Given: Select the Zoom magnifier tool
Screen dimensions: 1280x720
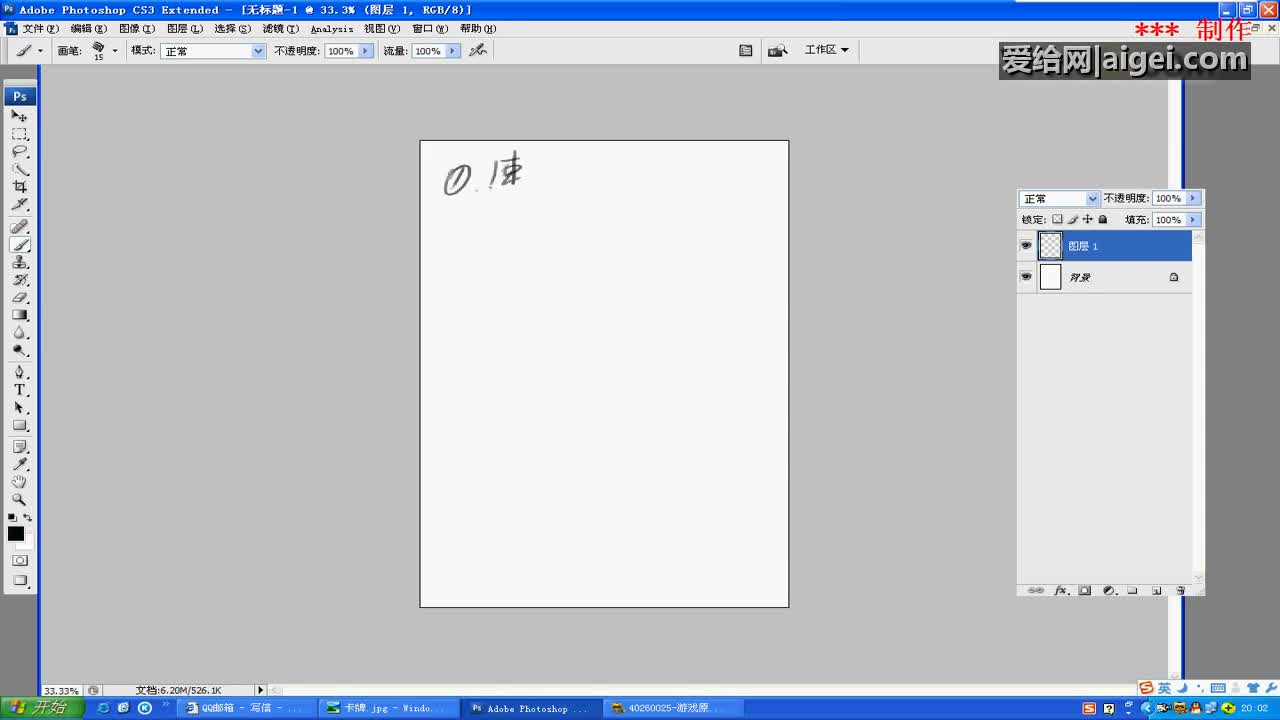Looking at the screenshot, I should coord(20,499).
